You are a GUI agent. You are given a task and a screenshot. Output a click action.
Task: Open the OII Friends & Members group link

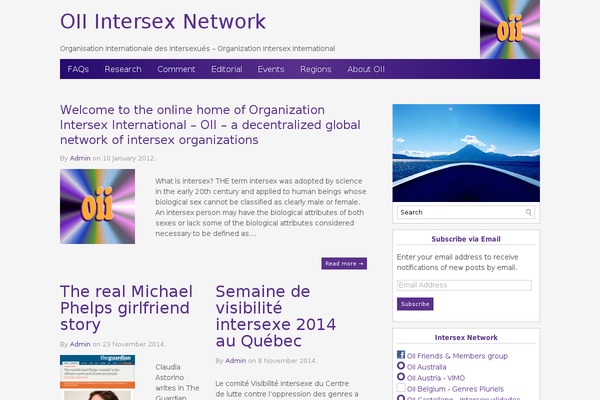[457, 356]
